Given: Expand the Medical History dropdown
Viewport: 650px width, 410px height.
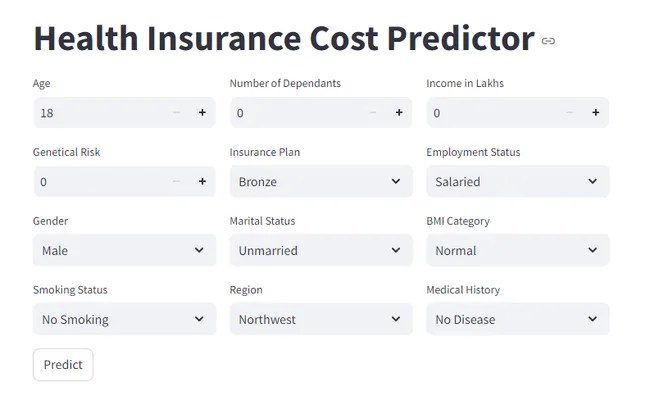Looking at the screenshot, I should [x=518, y=319].
